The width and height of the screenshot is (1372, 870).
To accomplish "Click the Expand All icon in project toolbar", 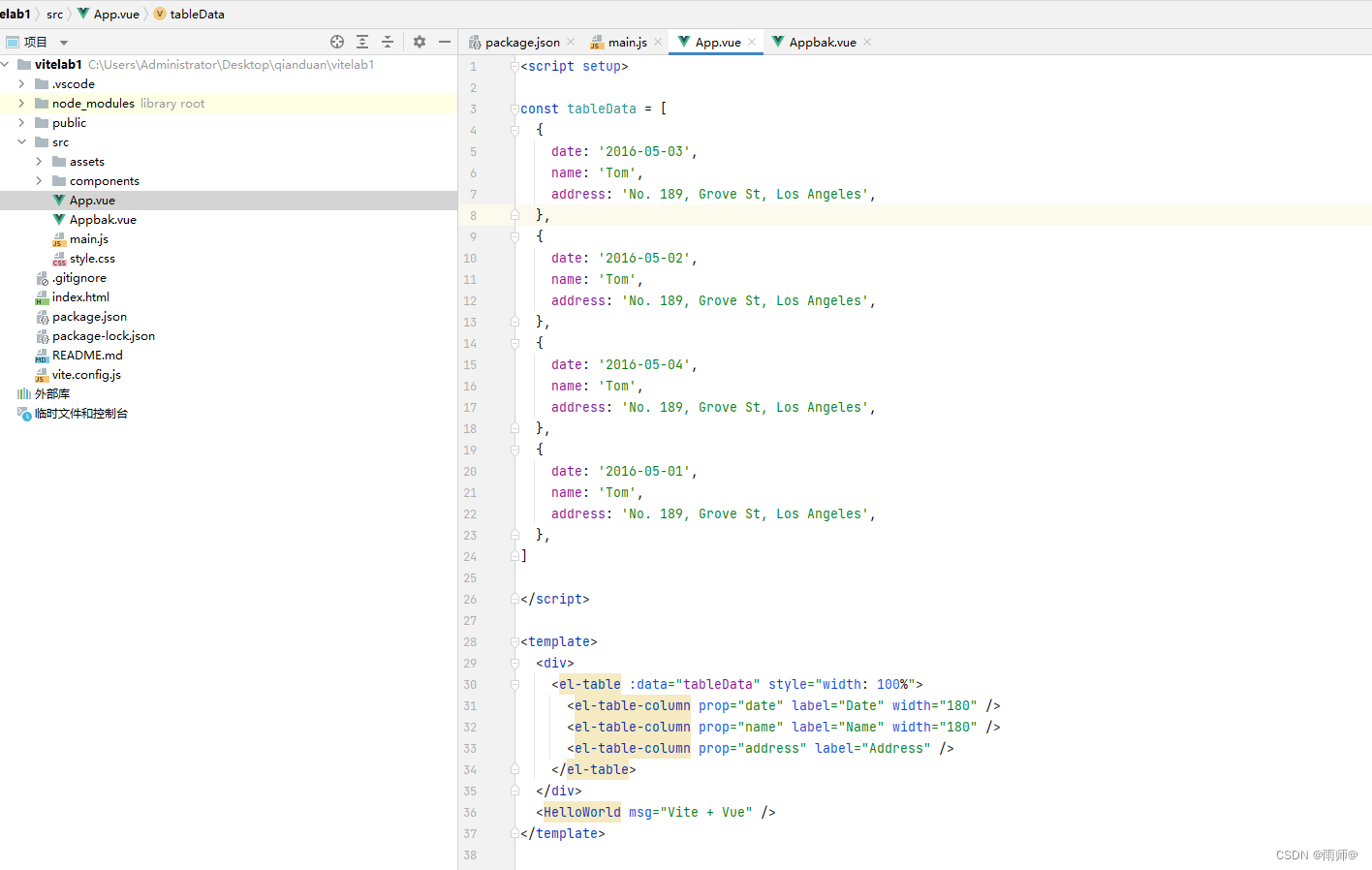I will [x=362, y=42].
